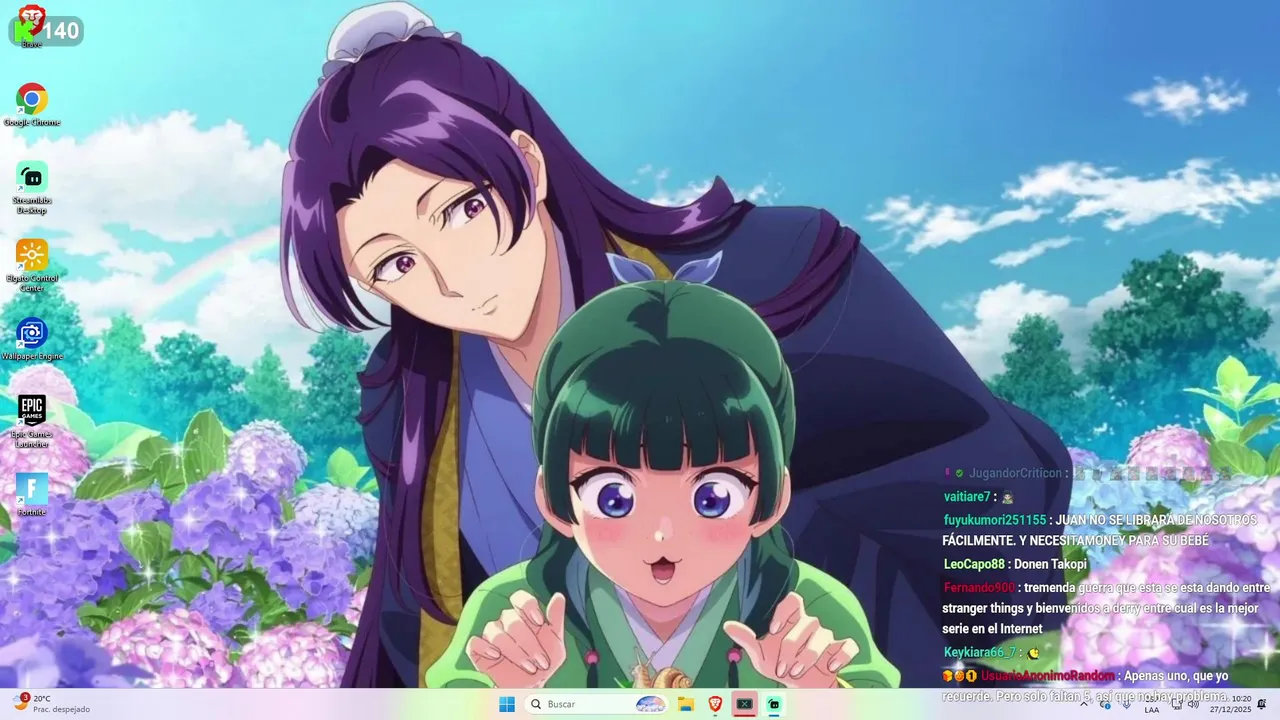Select the Streamlabs Desktop shortcut icon

(x=32, y=188)
